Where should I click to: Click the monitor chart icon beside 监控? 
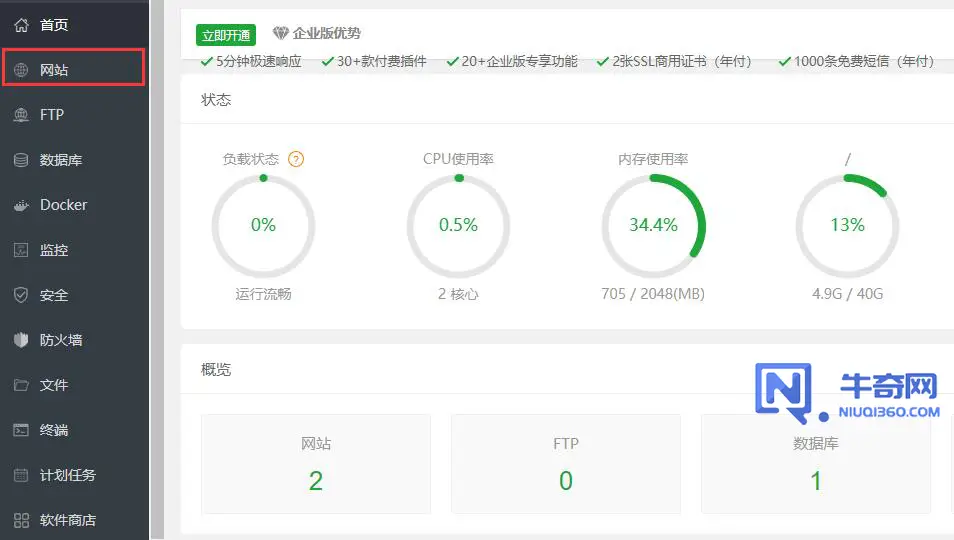tap(21, 250)
